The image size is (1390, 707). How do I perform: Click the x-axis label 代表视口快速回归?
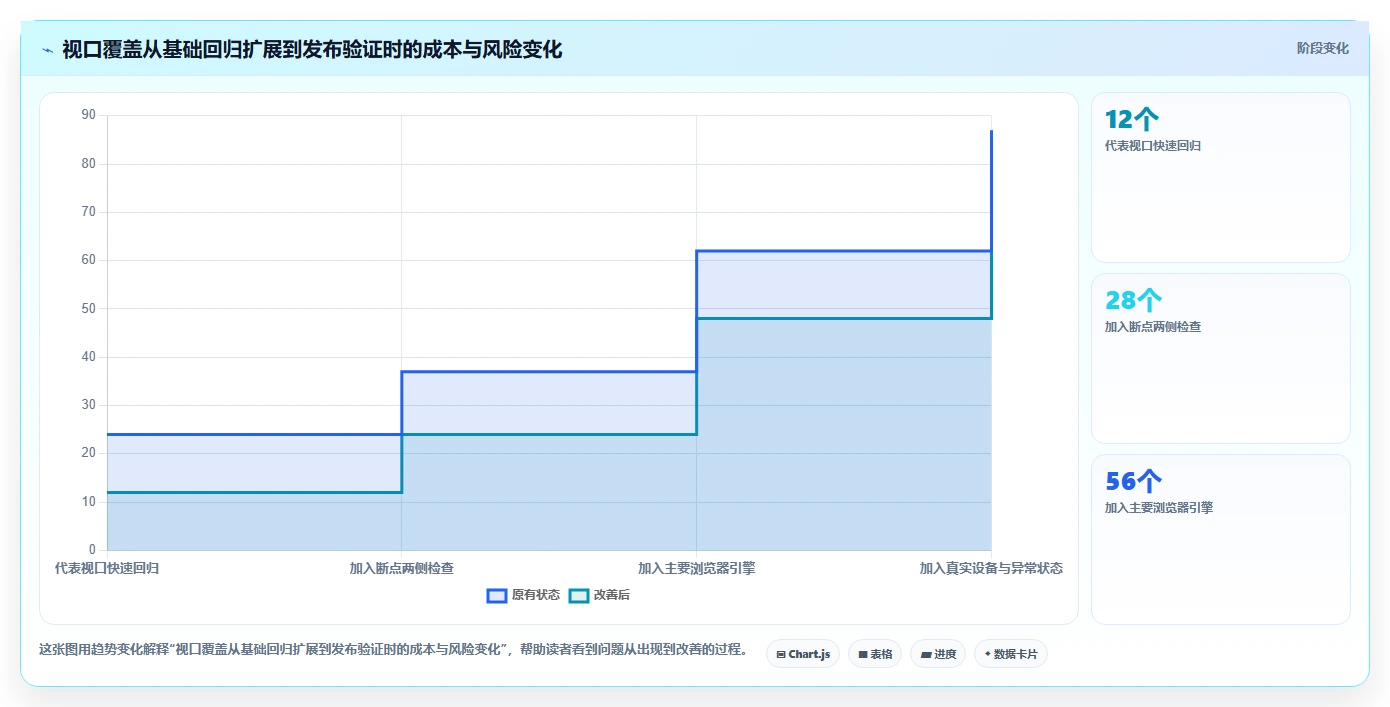pos(107,568)
